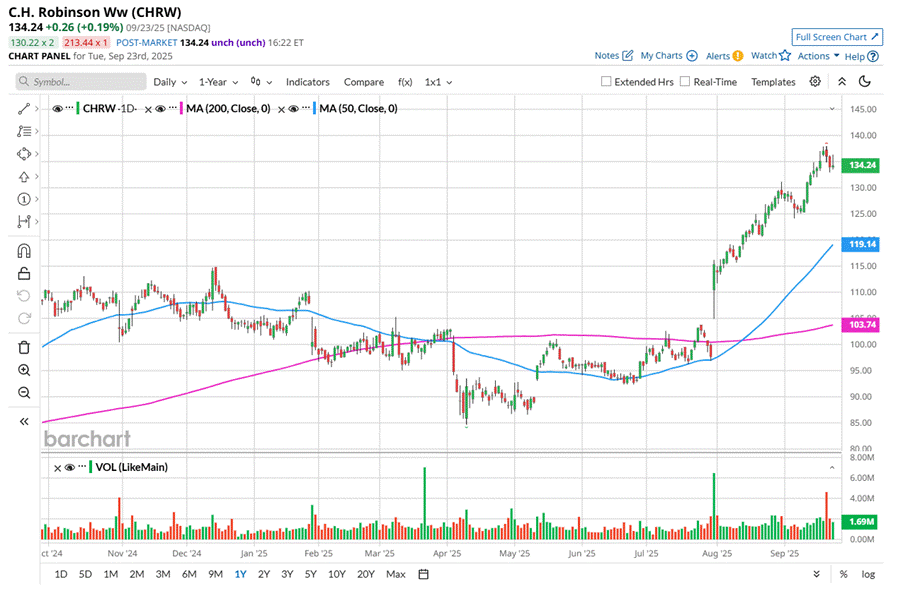This screenshot has width=903, height=591.
Task: Select the 20Y time range
Action: click(x=366, y=574)
